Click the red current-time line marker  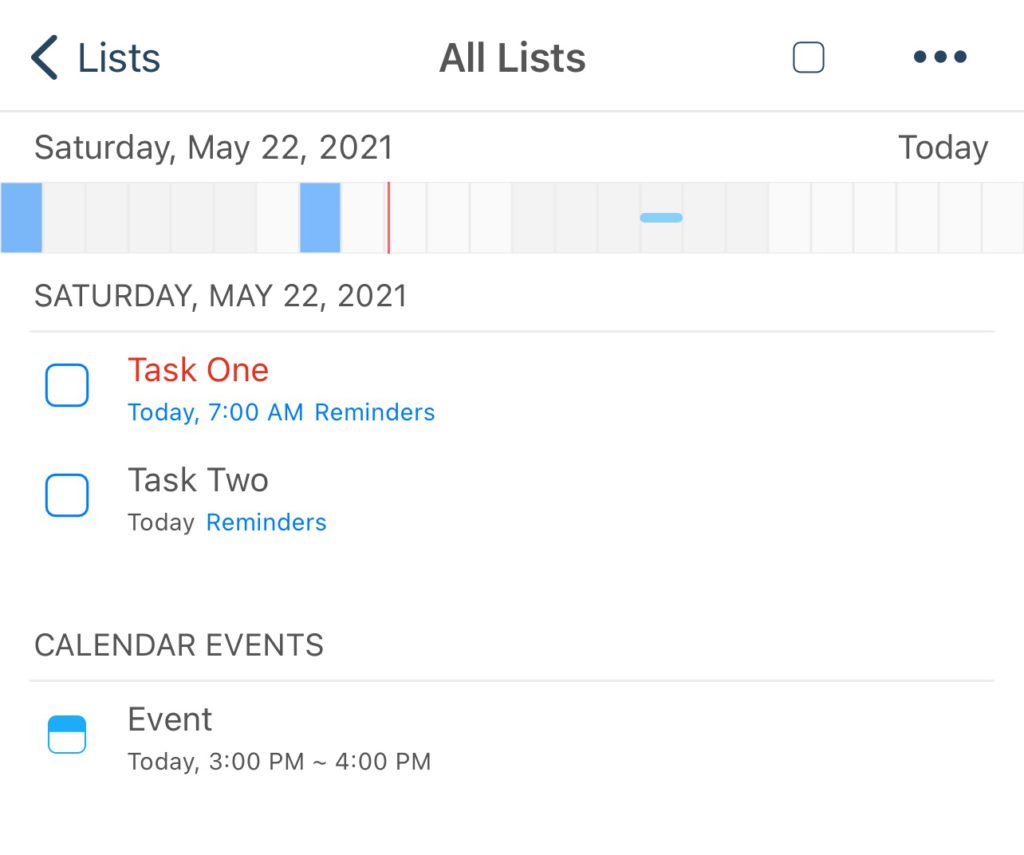click(x=389, y=218)
